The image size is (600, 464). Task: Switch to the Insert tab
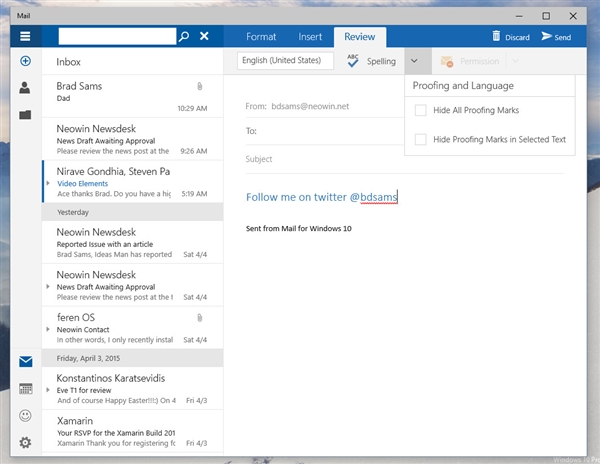click(x=310, y=37)
